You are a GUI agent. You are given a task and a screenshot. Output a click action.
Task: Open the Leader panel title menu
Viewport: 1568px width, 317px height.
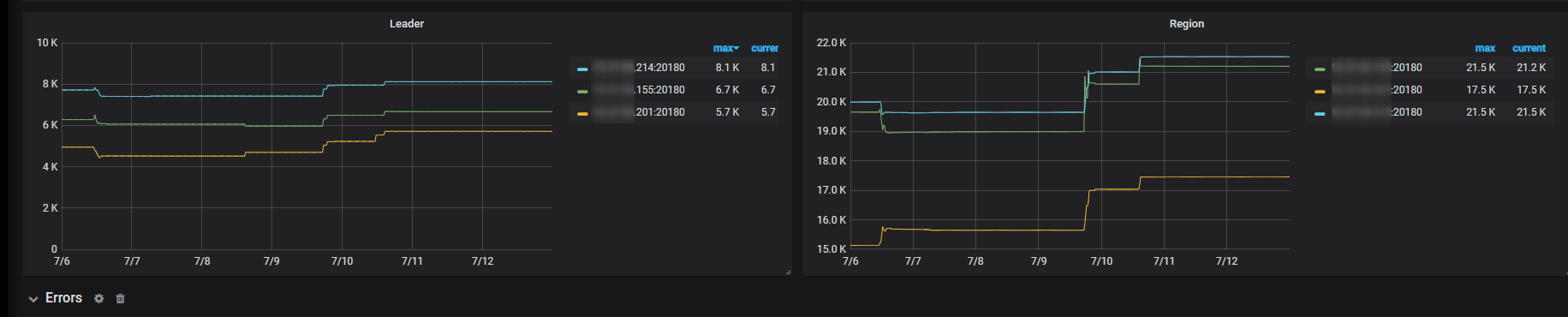point(407,24)
